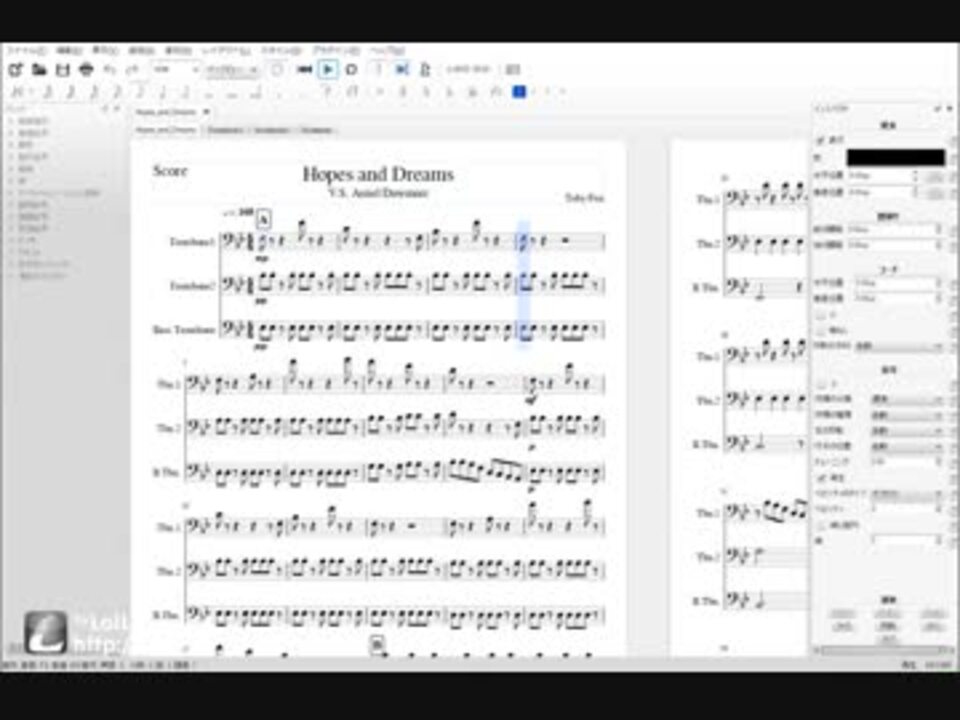The width and height of the screenshot is (960, 720).
Task: Toggle the metronome icon
Action: tap(425, 70)
